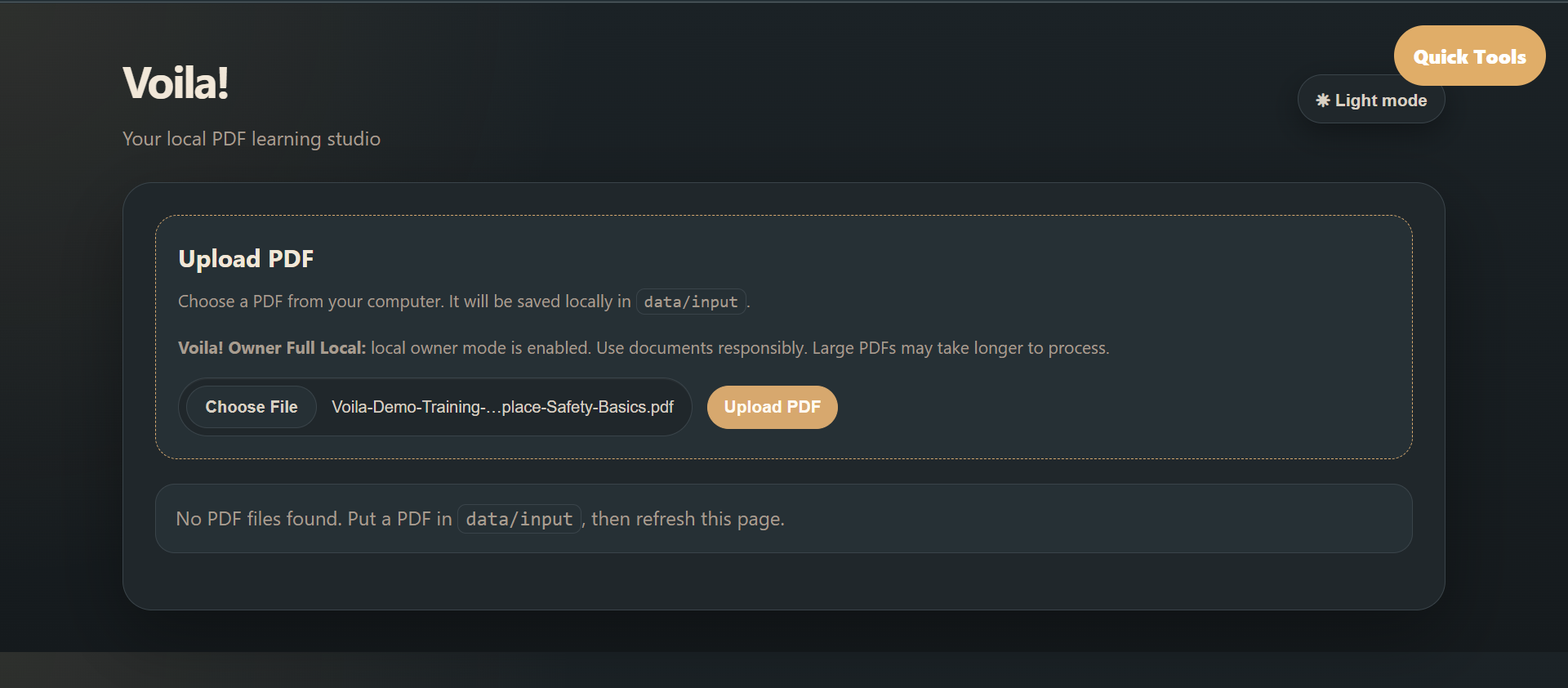Click the No PDF files found notice
This screenshot has height=688, width=1568.
[784, 519]
